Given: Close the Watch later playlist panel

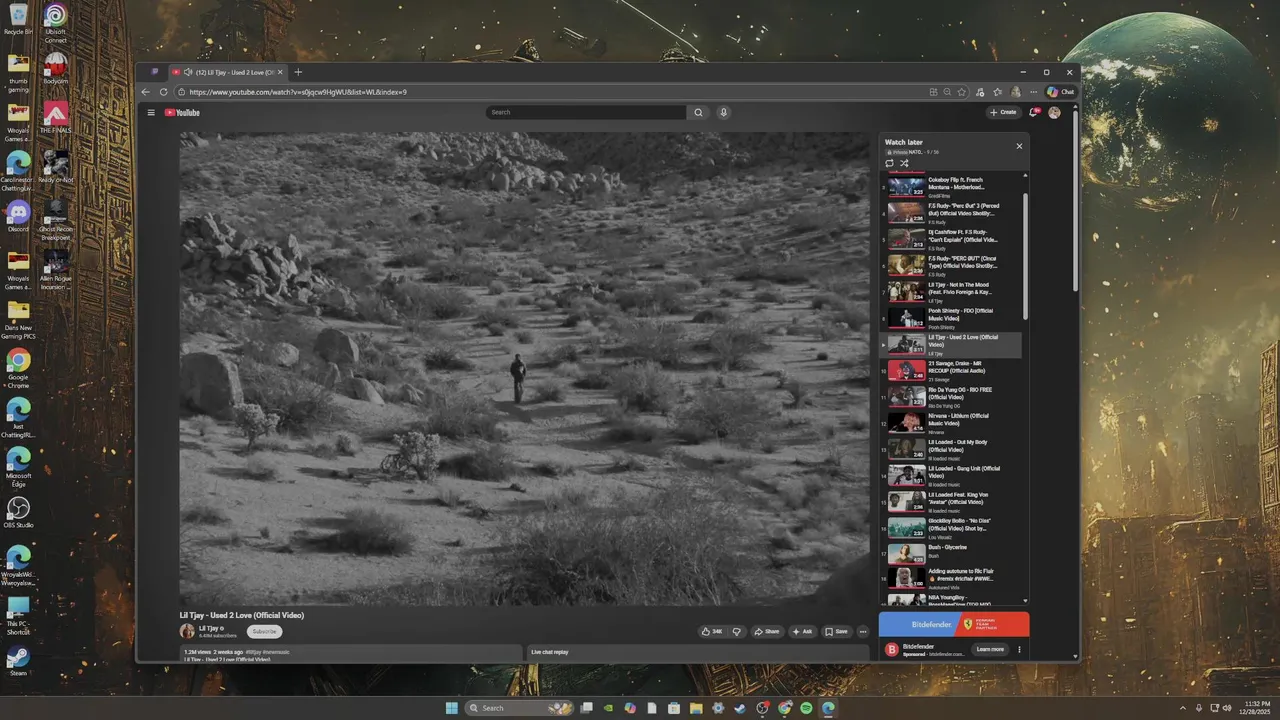Looking at the screenshot, I should point(1019,146).
